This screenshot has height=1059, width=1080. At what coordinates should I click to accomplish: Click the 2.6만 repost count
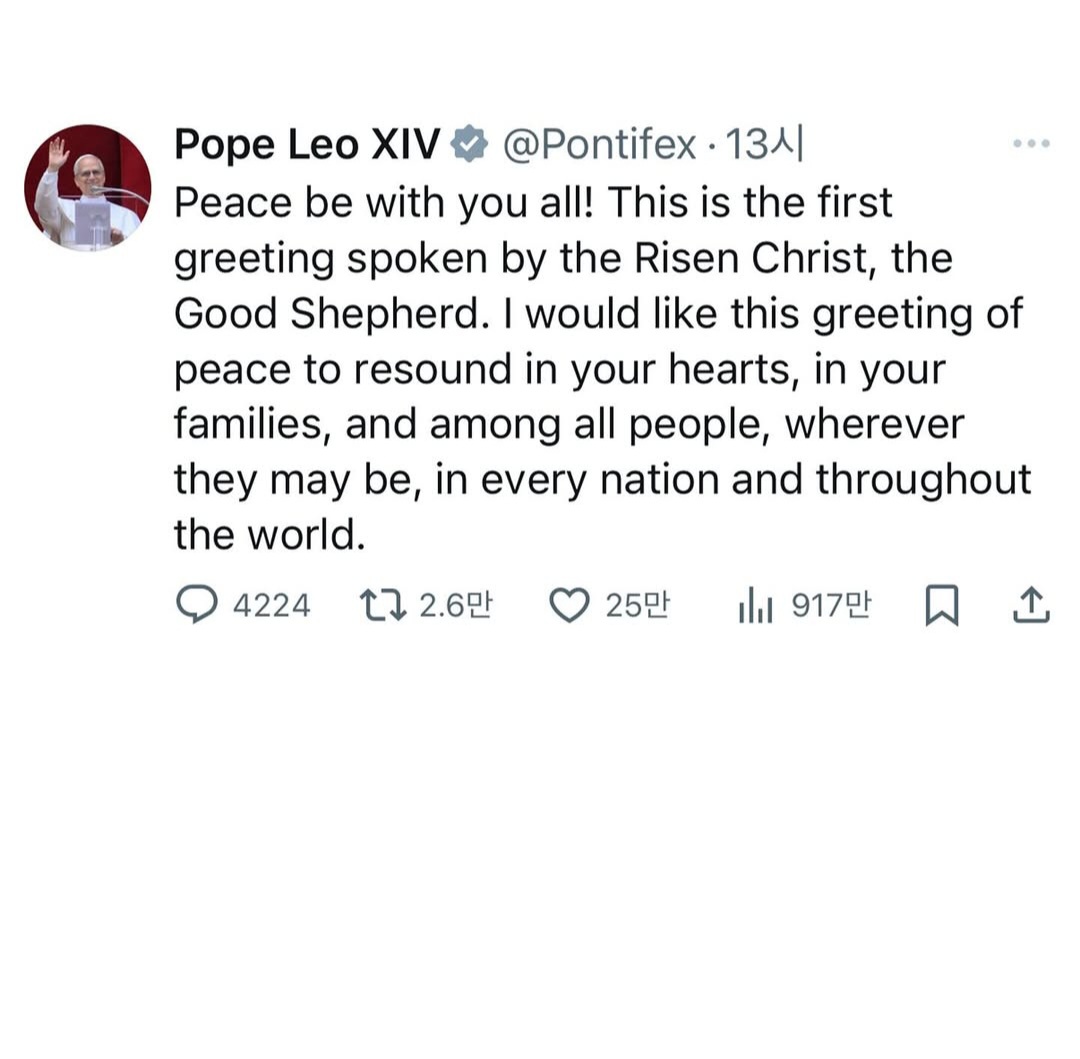455,606
